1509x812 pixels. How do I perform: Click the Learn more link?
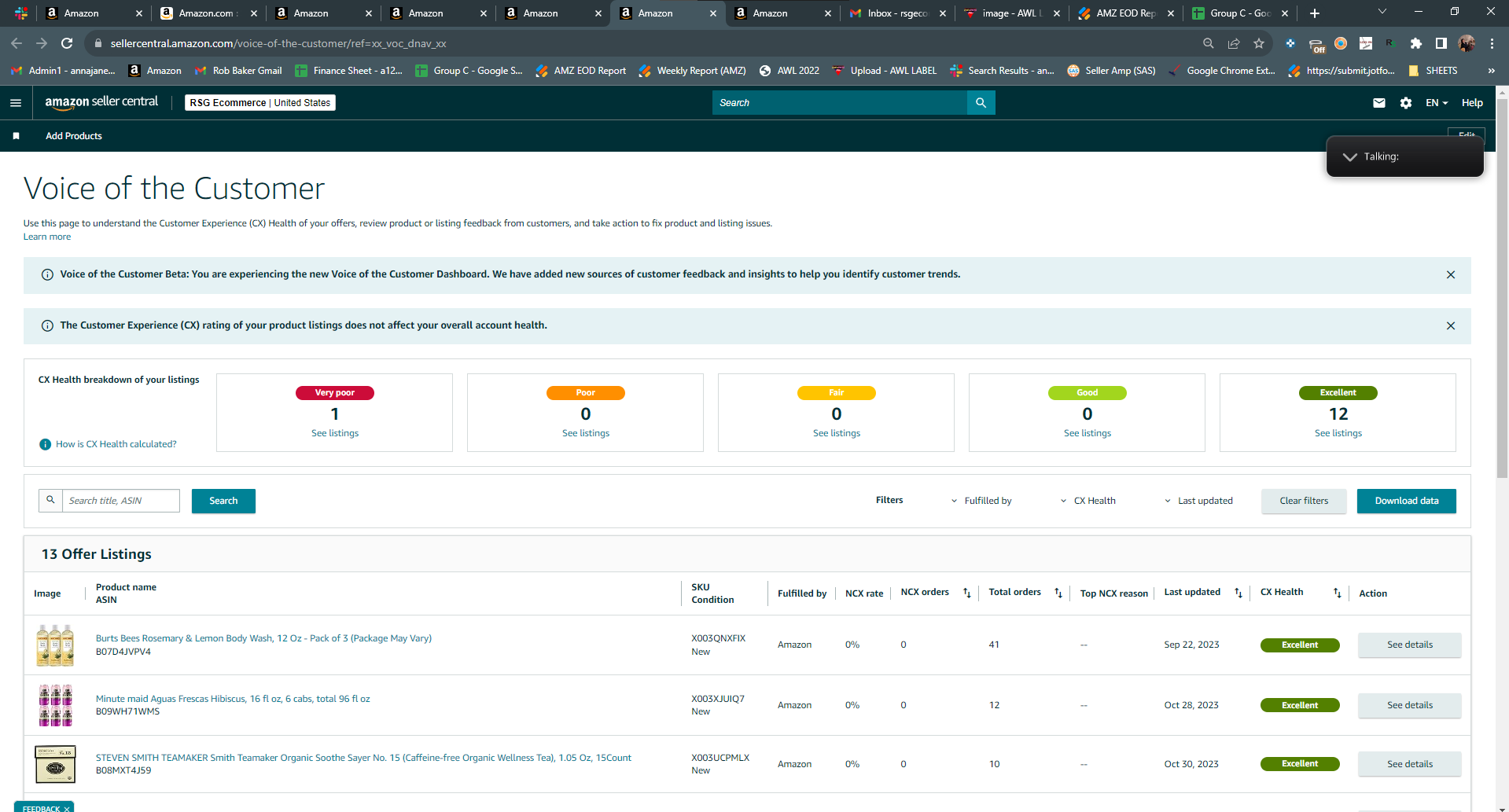click(x=47, y=237)
